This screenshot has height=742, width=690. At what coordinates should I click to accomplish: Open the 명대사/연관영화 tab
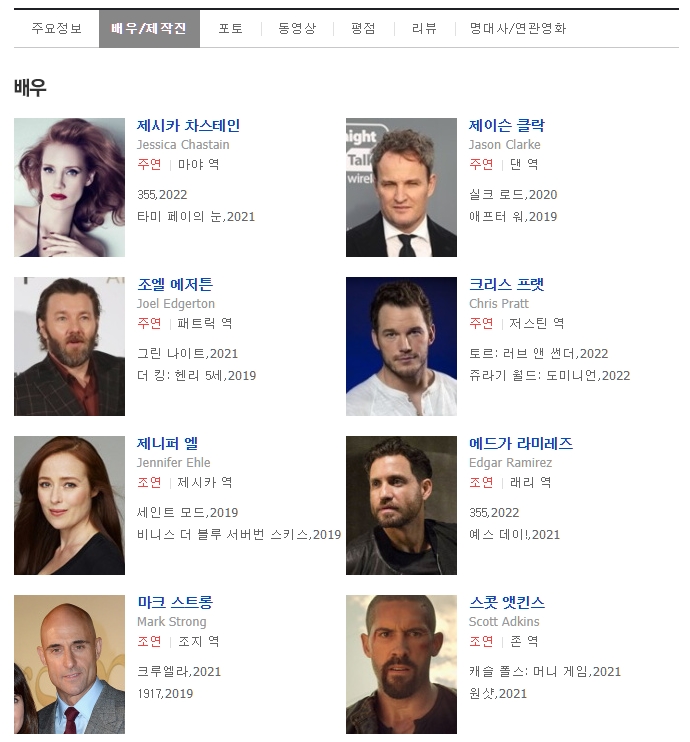click(518, 28)
